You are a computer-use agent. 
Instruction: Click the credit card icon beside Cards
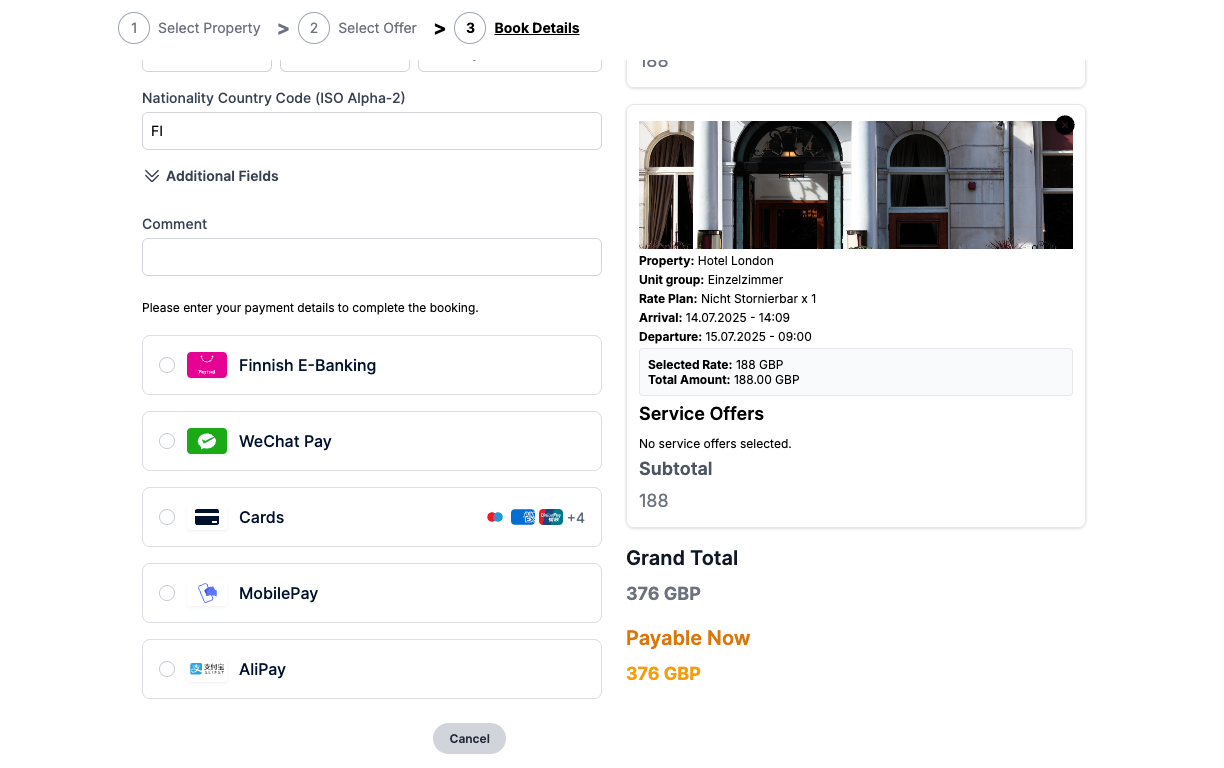pyautogui.click(x=207, y=517)
